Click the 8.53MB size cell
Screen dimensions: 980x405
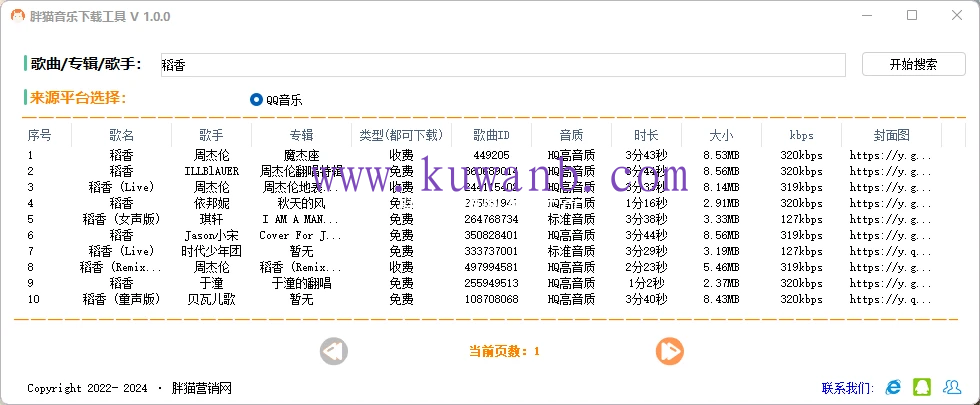click(x=721, y=155)
